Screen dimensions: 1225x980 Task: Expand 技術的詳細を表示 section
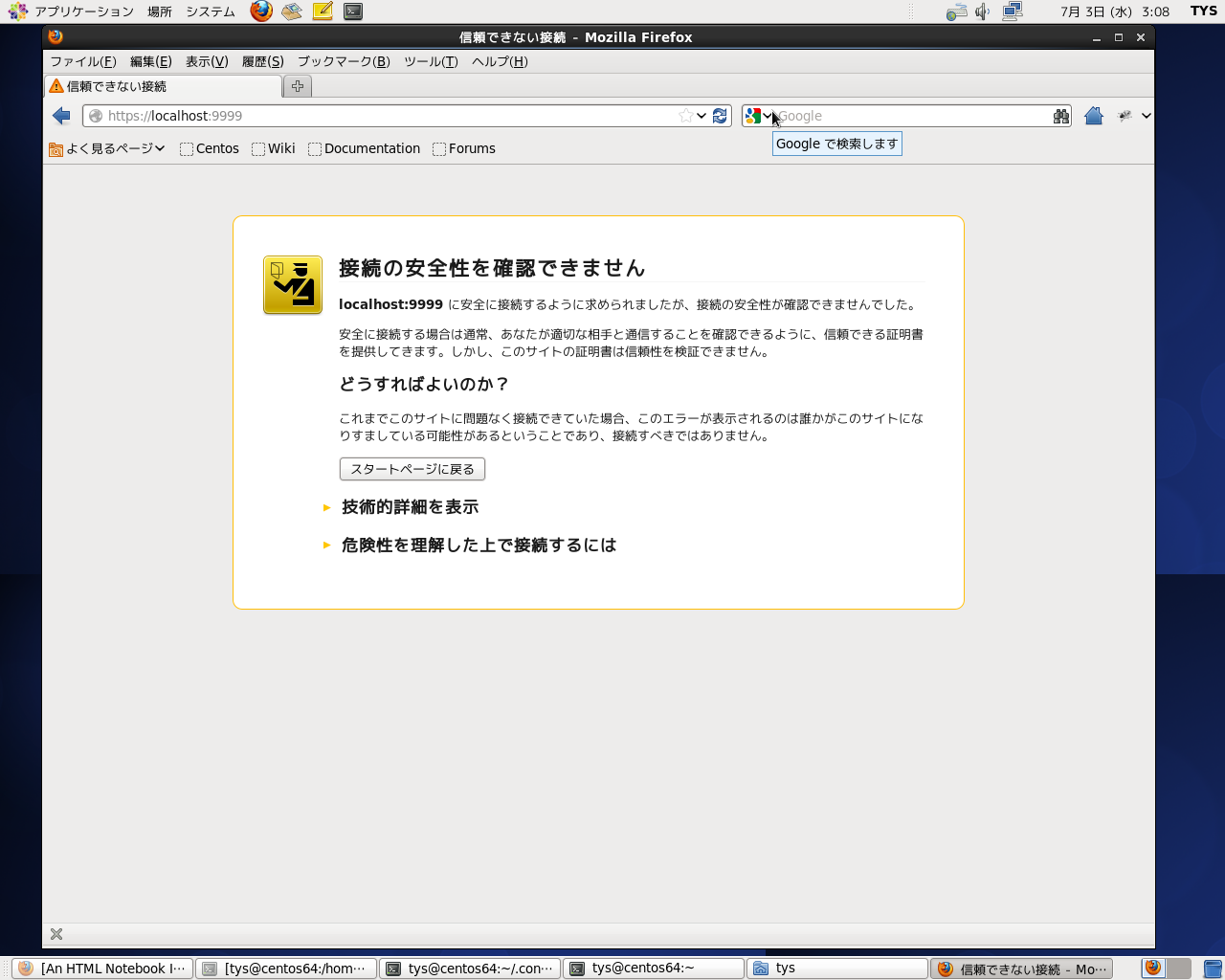[x=410, y=507]
